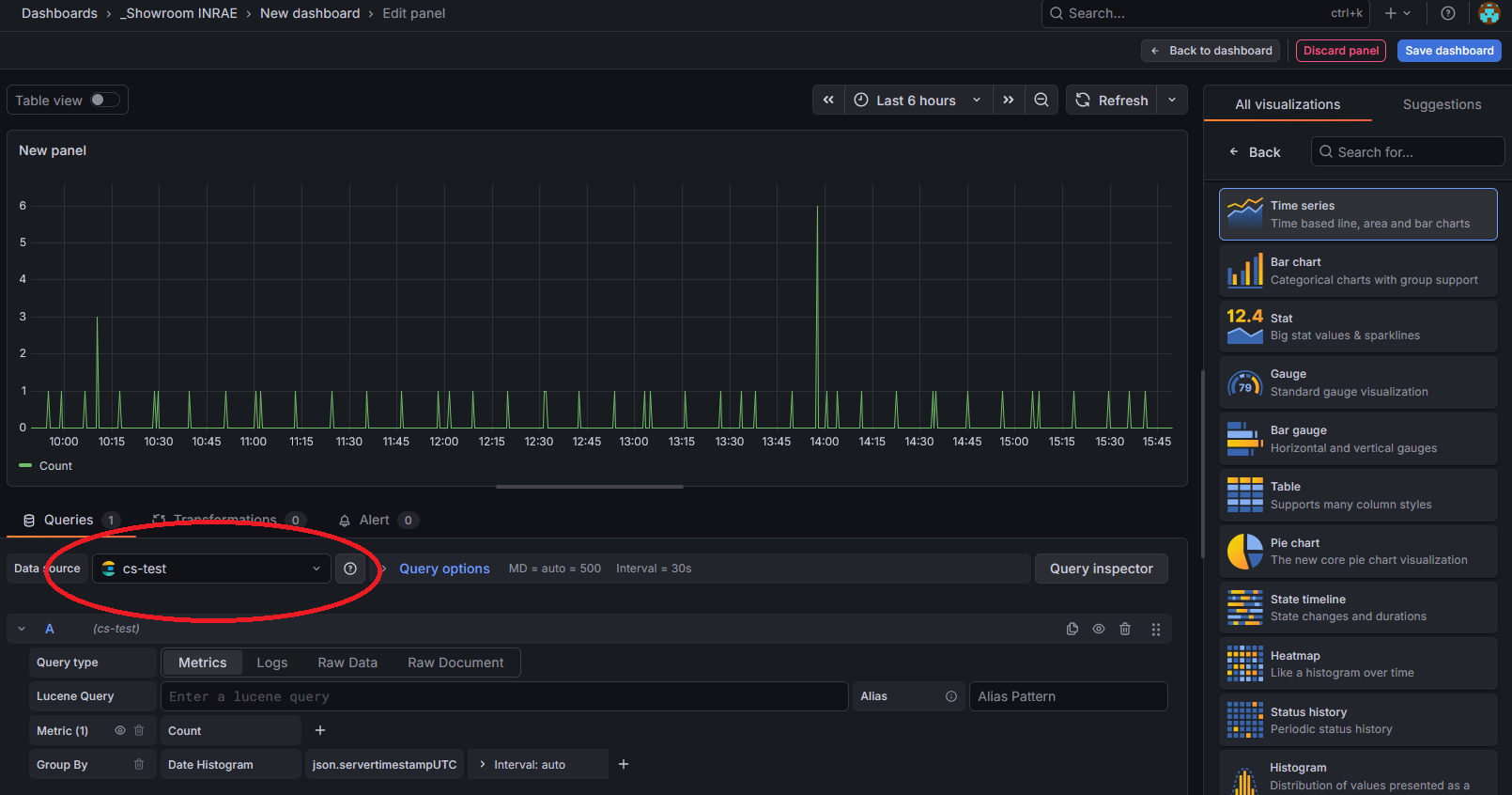Click Back to dashboard button

click(x=1211, y=51)
